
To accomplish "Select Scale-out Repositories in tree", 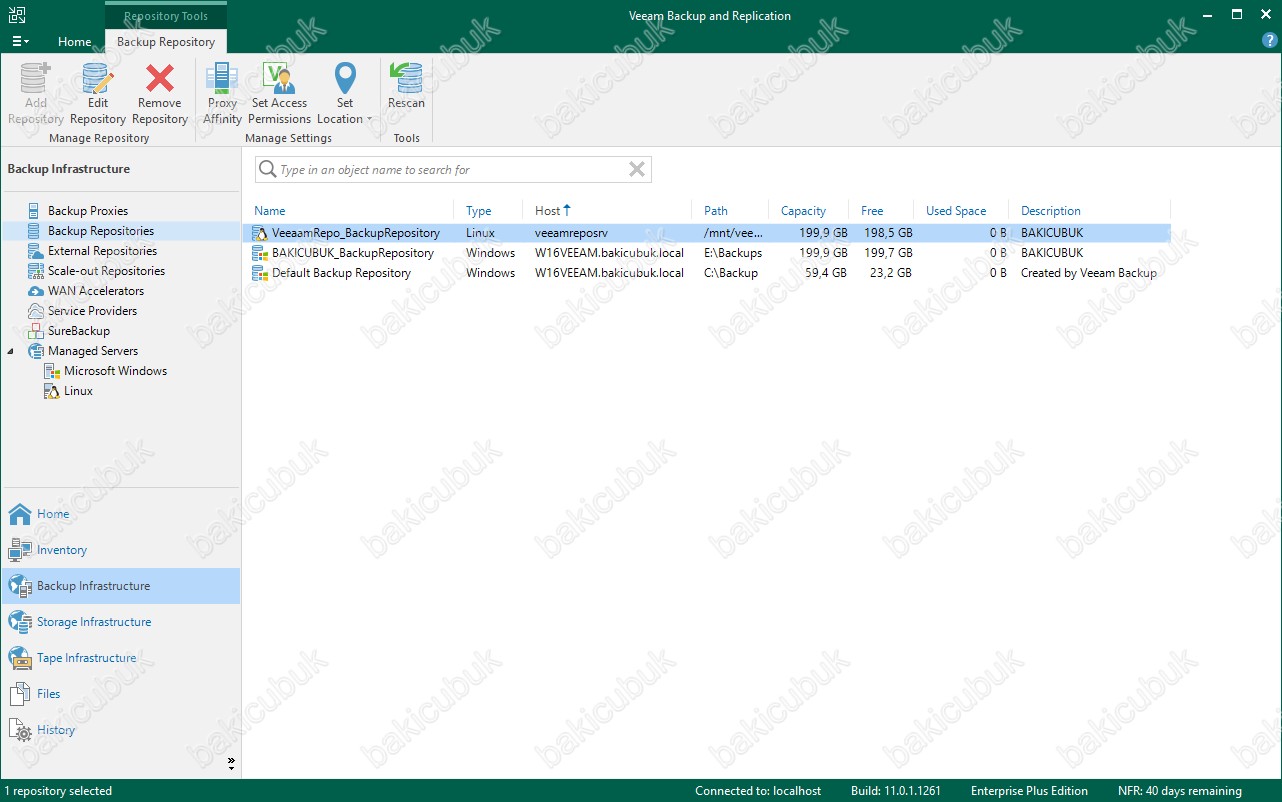I will click(106, 271).
